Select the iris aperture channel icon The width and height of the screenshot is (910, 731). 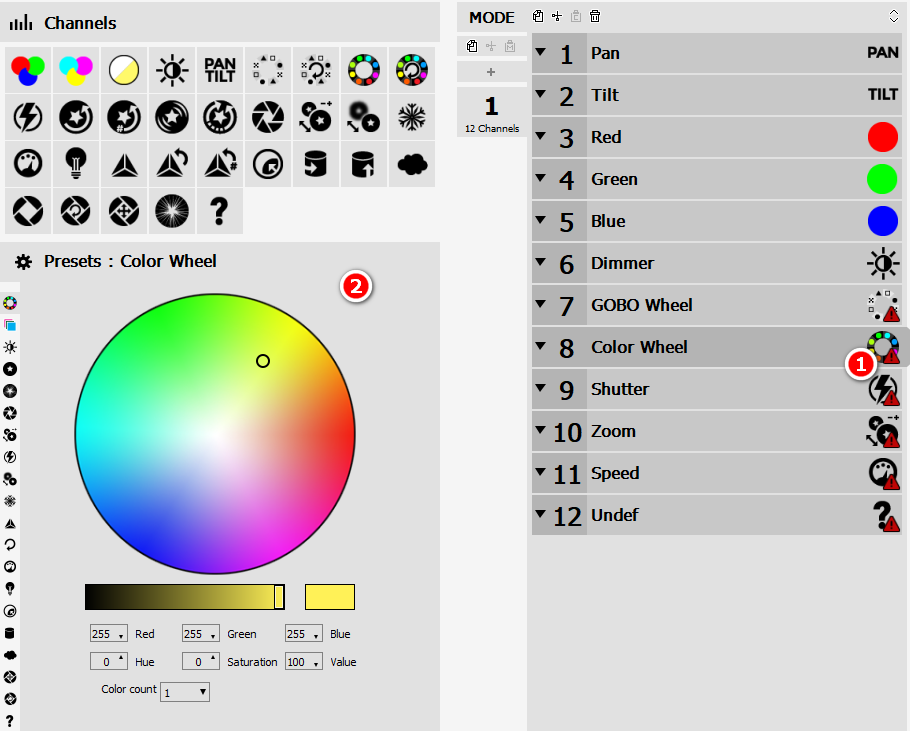click(x=267, y=117)
